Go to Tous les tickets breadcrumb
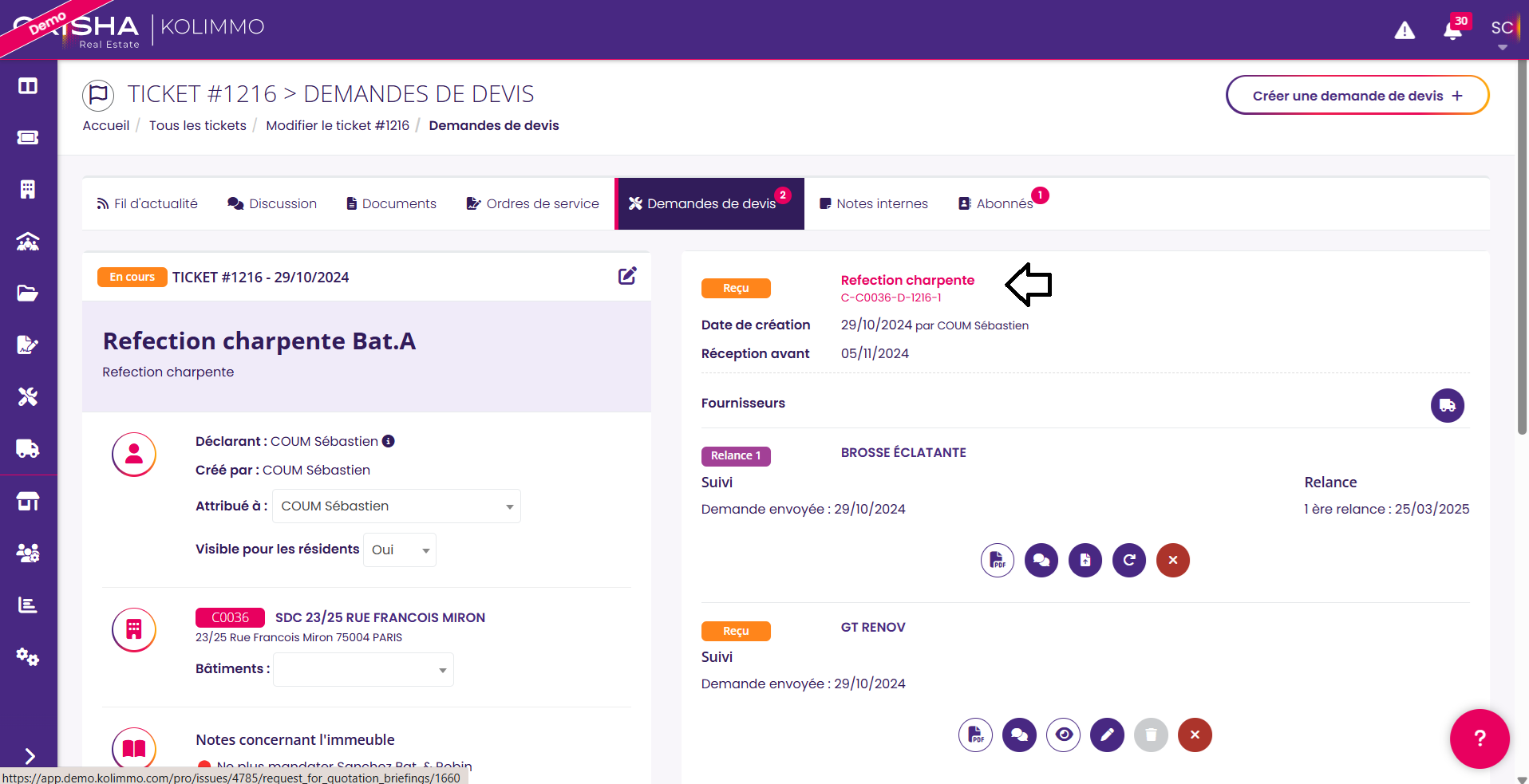Screen dimensions: 1529x784 pyautogui.click(x=198, y=125)
